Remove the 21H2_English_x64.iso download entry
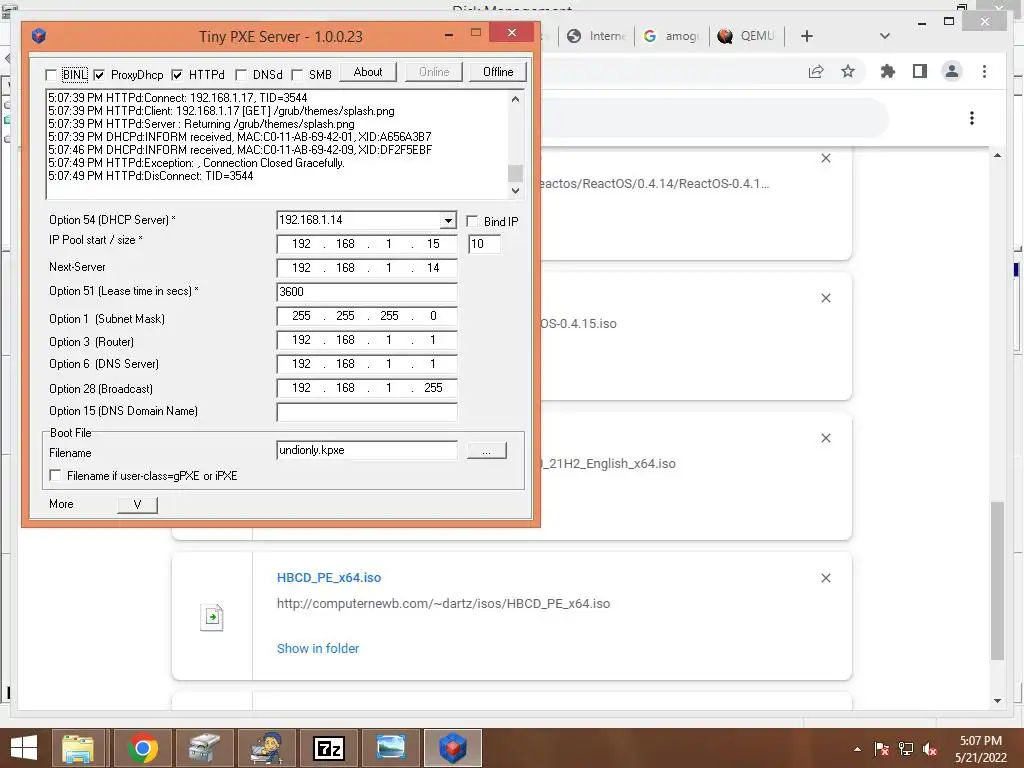The width and height of the screenshot is (1024, 768). pos(825,438)
